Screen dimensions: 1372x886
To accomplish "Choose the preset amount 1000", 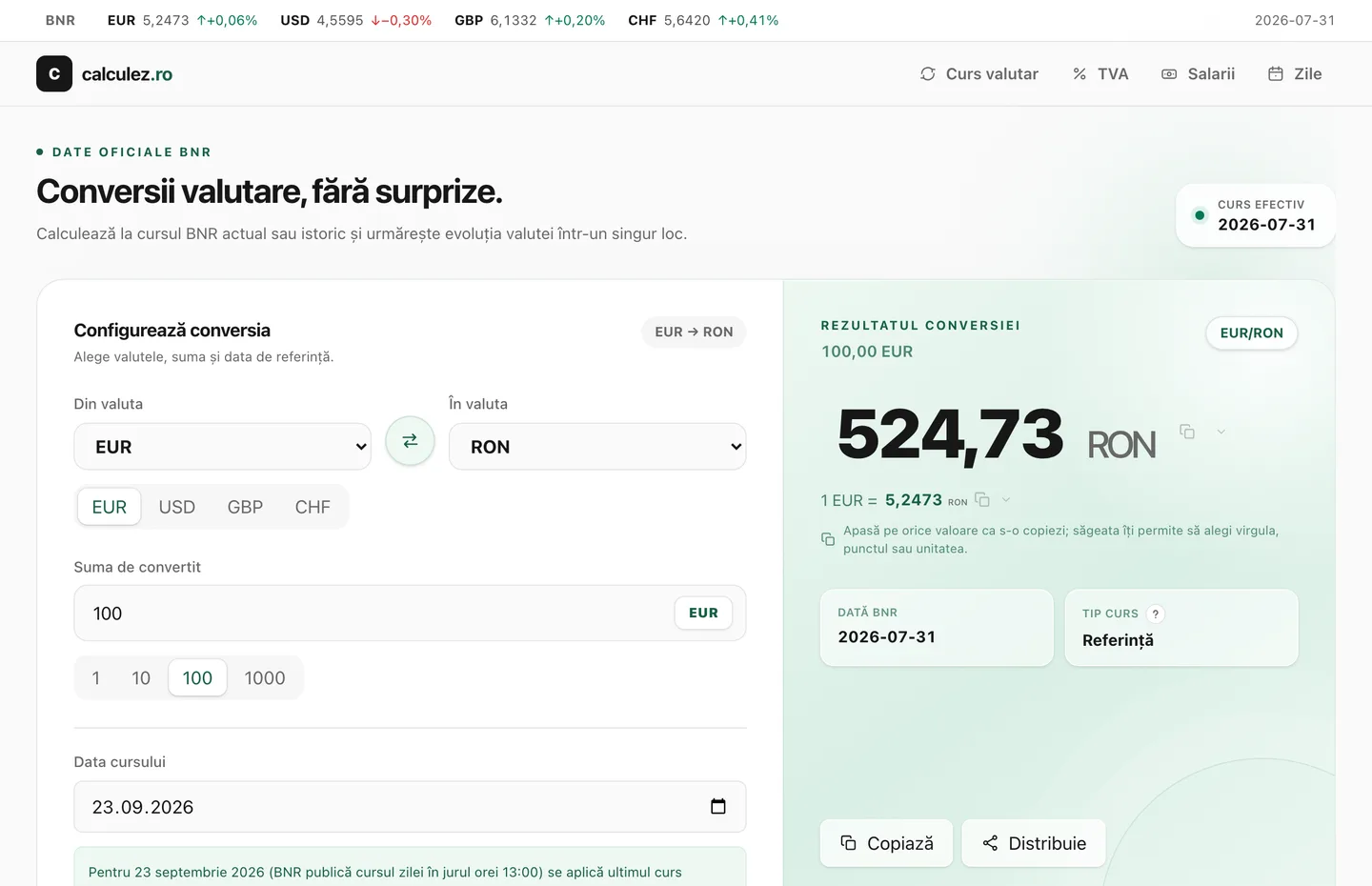I will 265,677.
